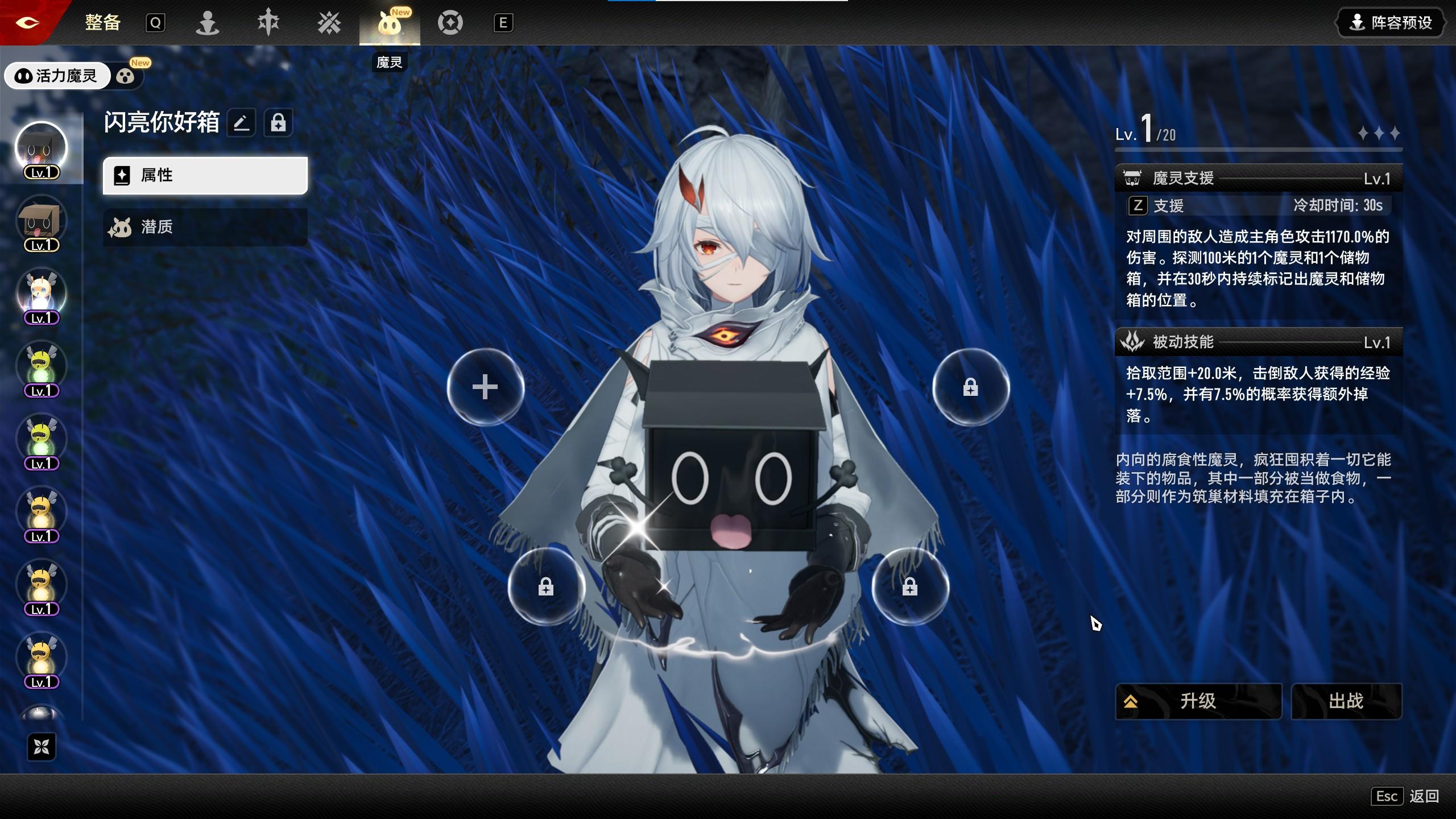
Task: Open the flower icon at sidebar bottom
Action: point(42,747)
